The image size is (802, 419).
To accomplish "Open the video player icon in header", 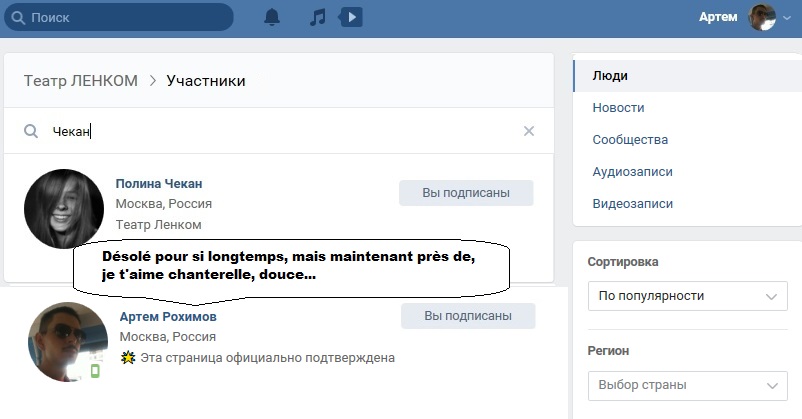I will (x=352, y=18).
